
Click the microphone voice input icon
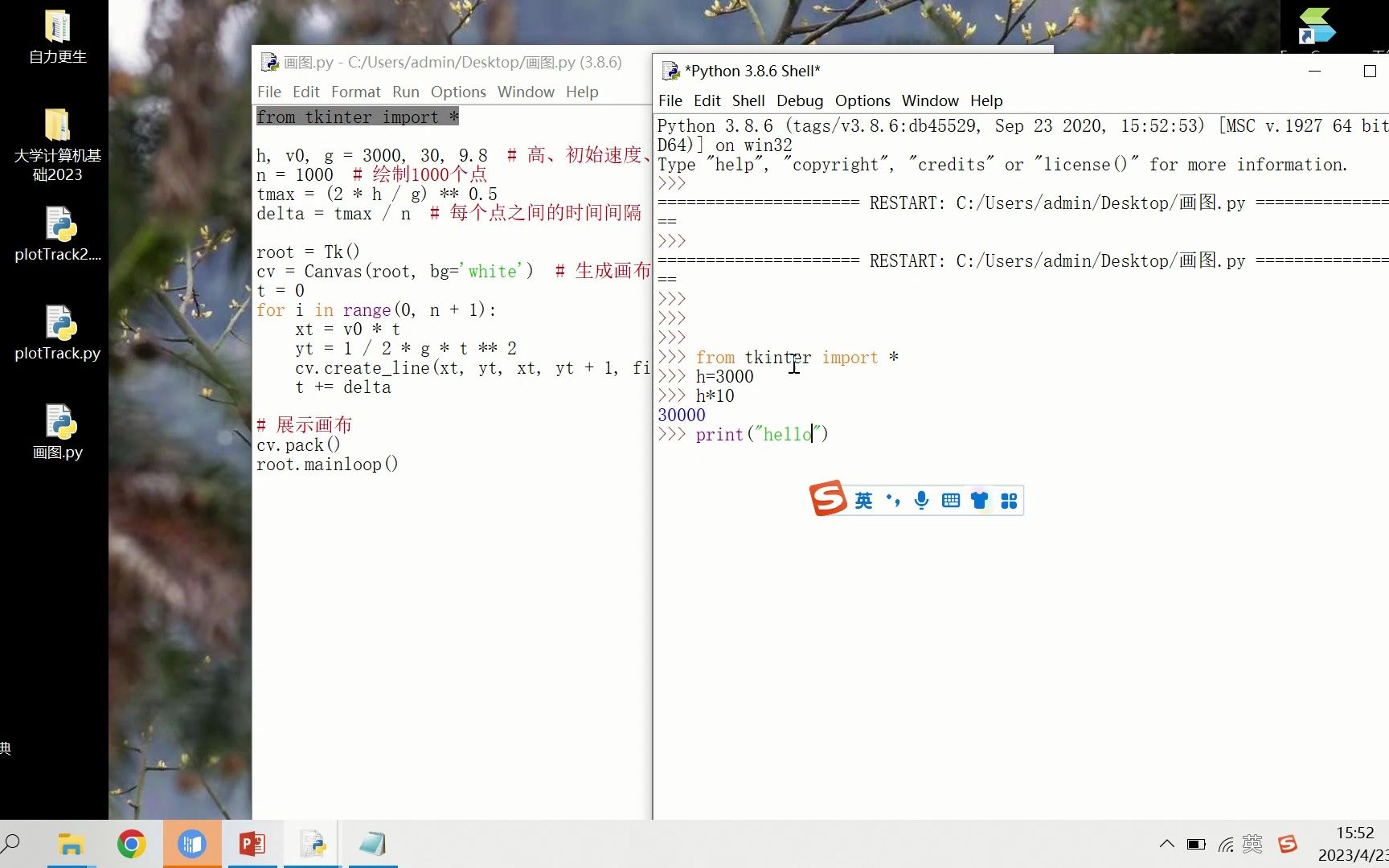[x=921, y=501]
